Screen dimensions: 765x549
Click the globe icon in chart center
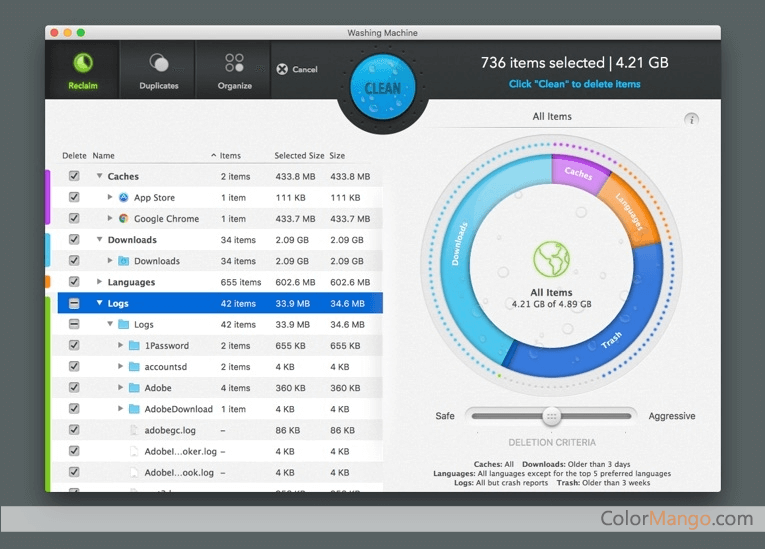(551, 260)
